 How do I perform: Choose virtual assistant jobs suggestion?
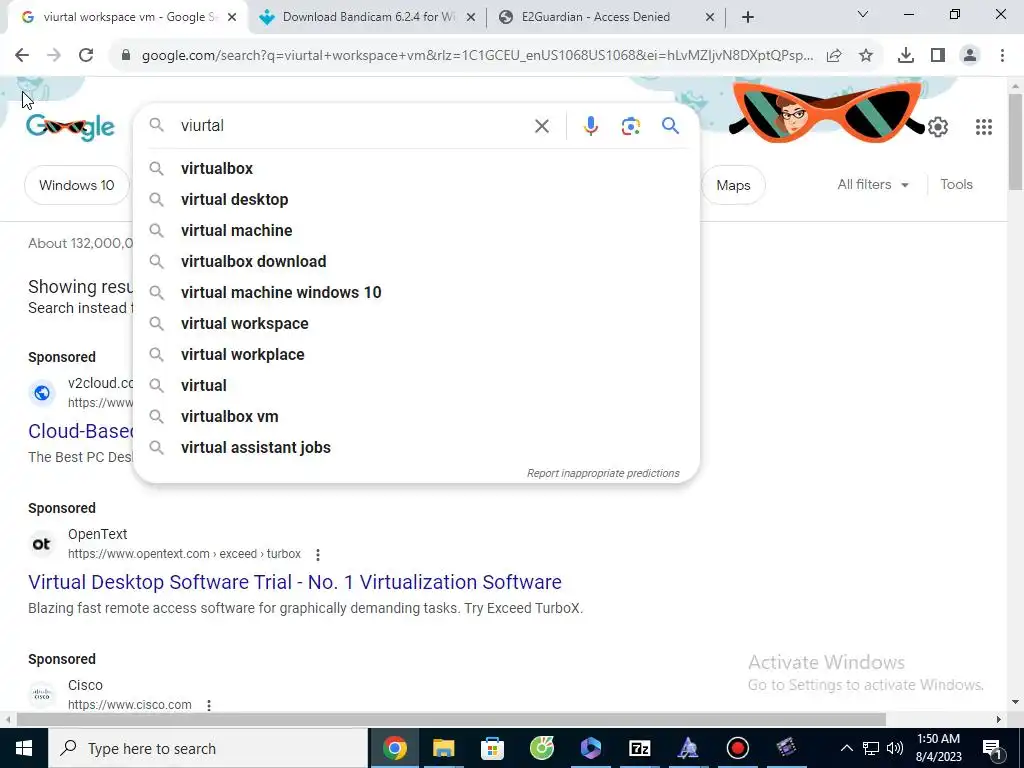click(x=416, y=448)
